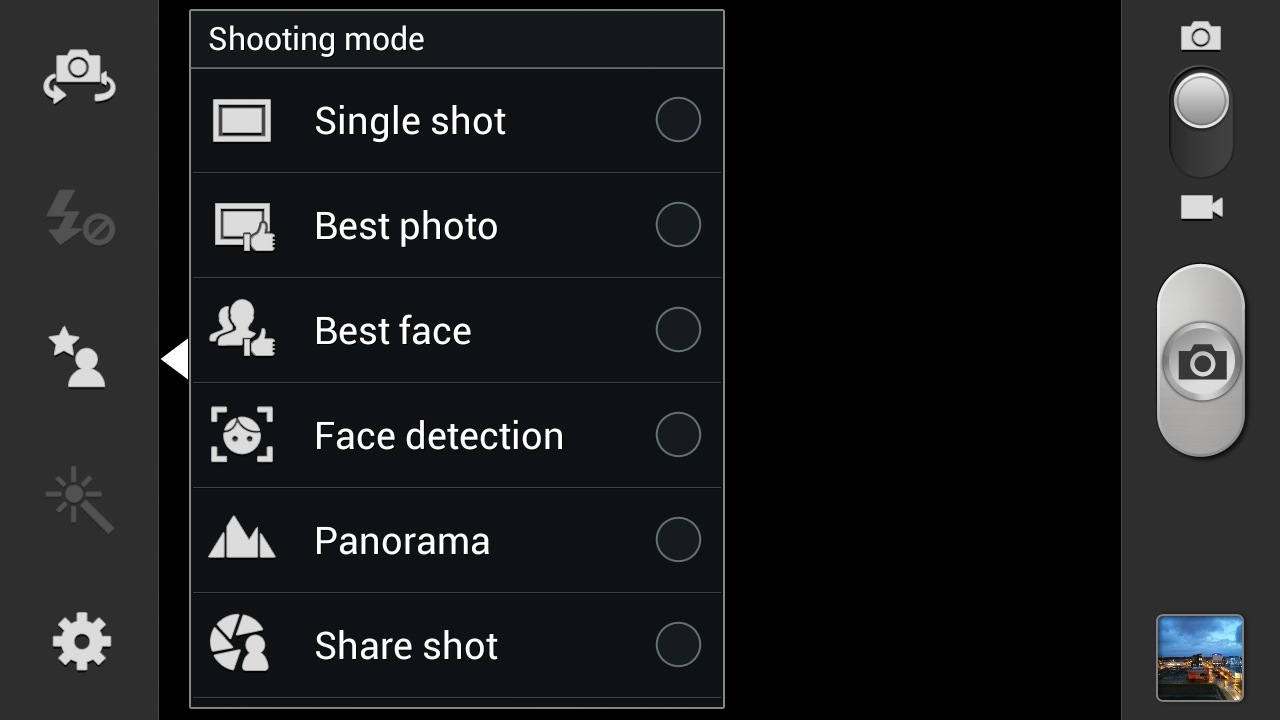The width and height of the screenshot is (1280, 720).
Task: Select the Panorama radio button
Action: point(678,540)
